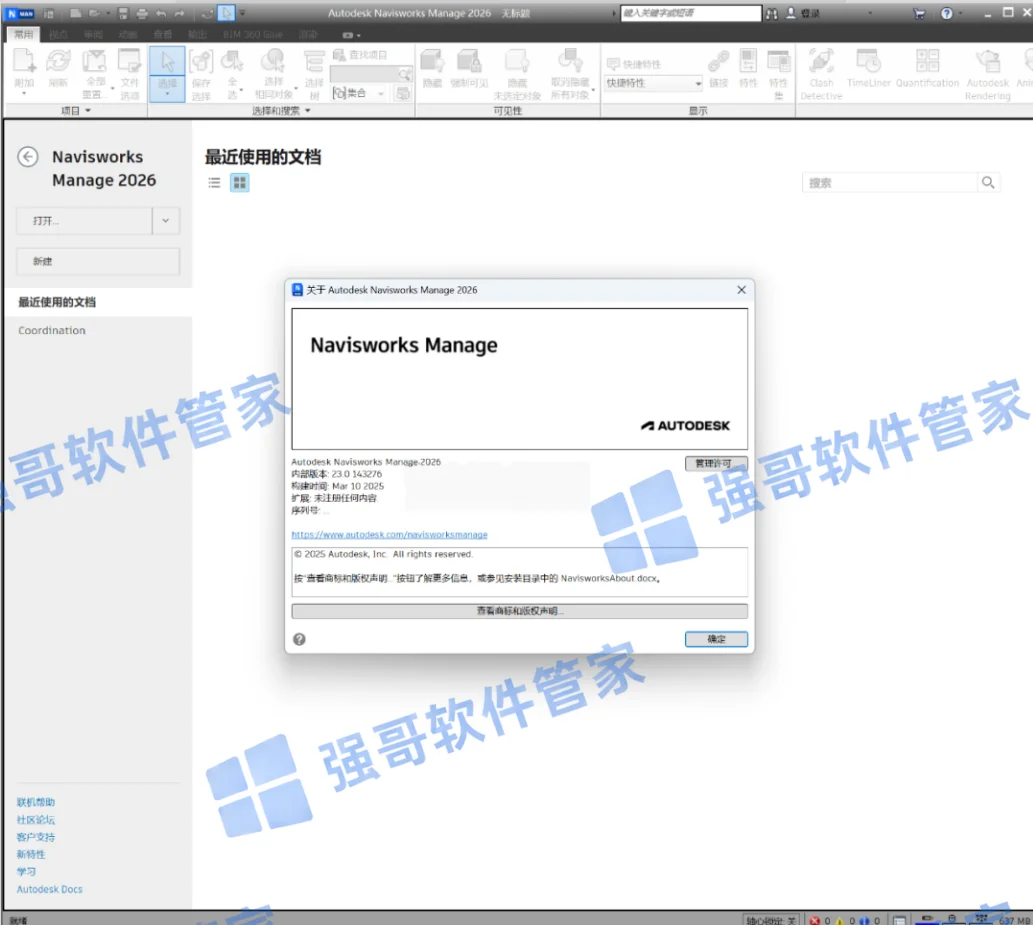
Task: Open the quick access toolbar customize dropdown
Action: coord(242,13)
